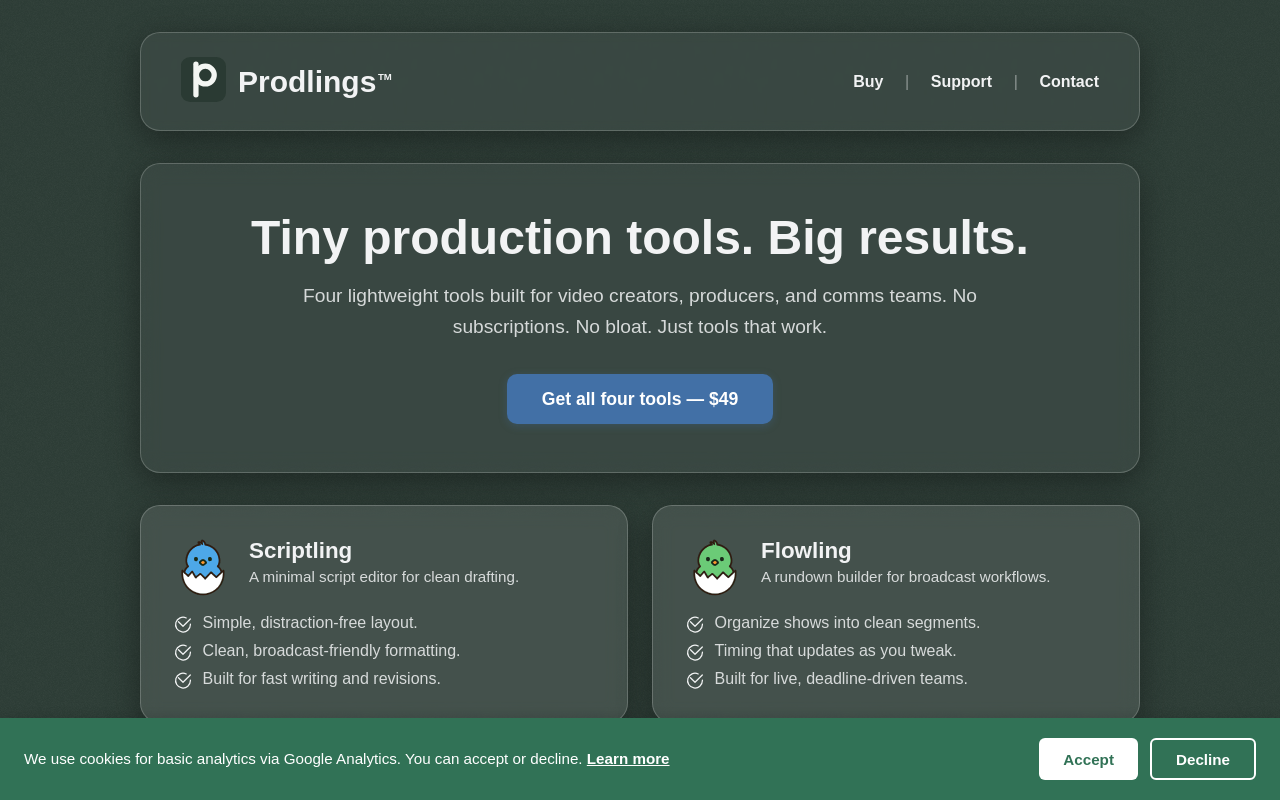Click 'Timing that updates as you tweak.' text
The width and height of the screenshot is (1280, 800).
coord(836,651)
